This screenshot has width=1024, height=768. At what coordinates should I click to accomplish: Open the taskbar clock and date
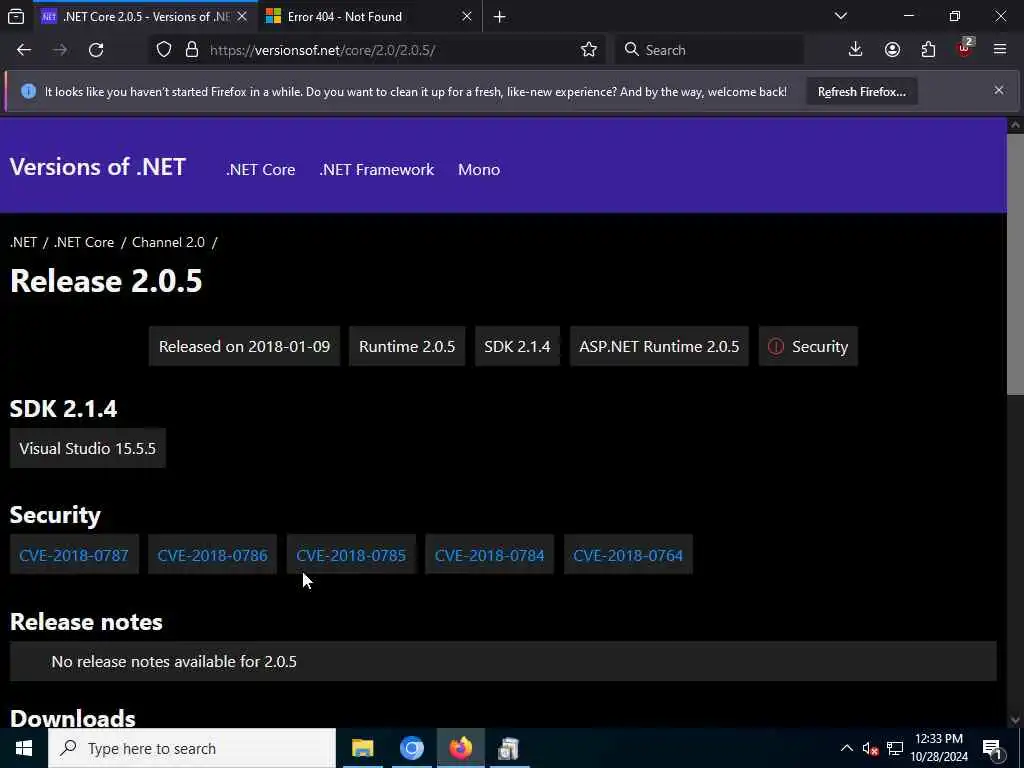click(939, 748)
